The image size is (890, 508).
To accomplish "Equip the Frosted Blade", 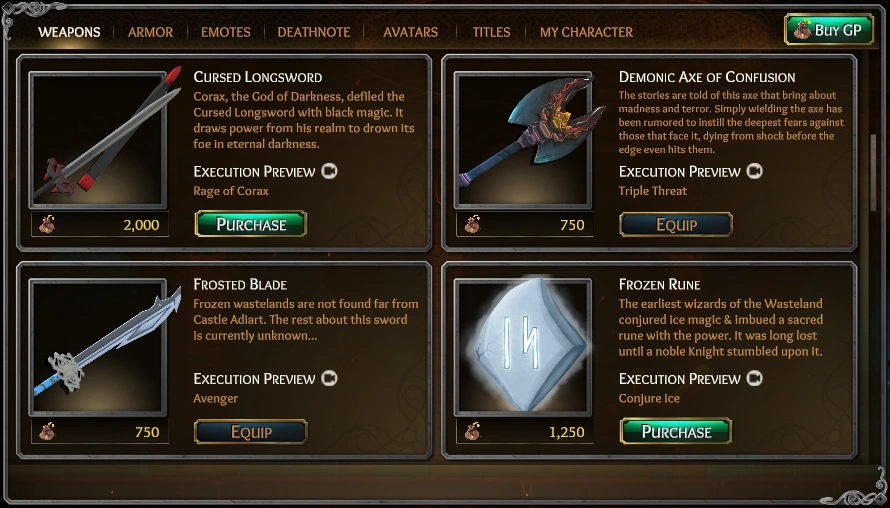I will [251, 432].
